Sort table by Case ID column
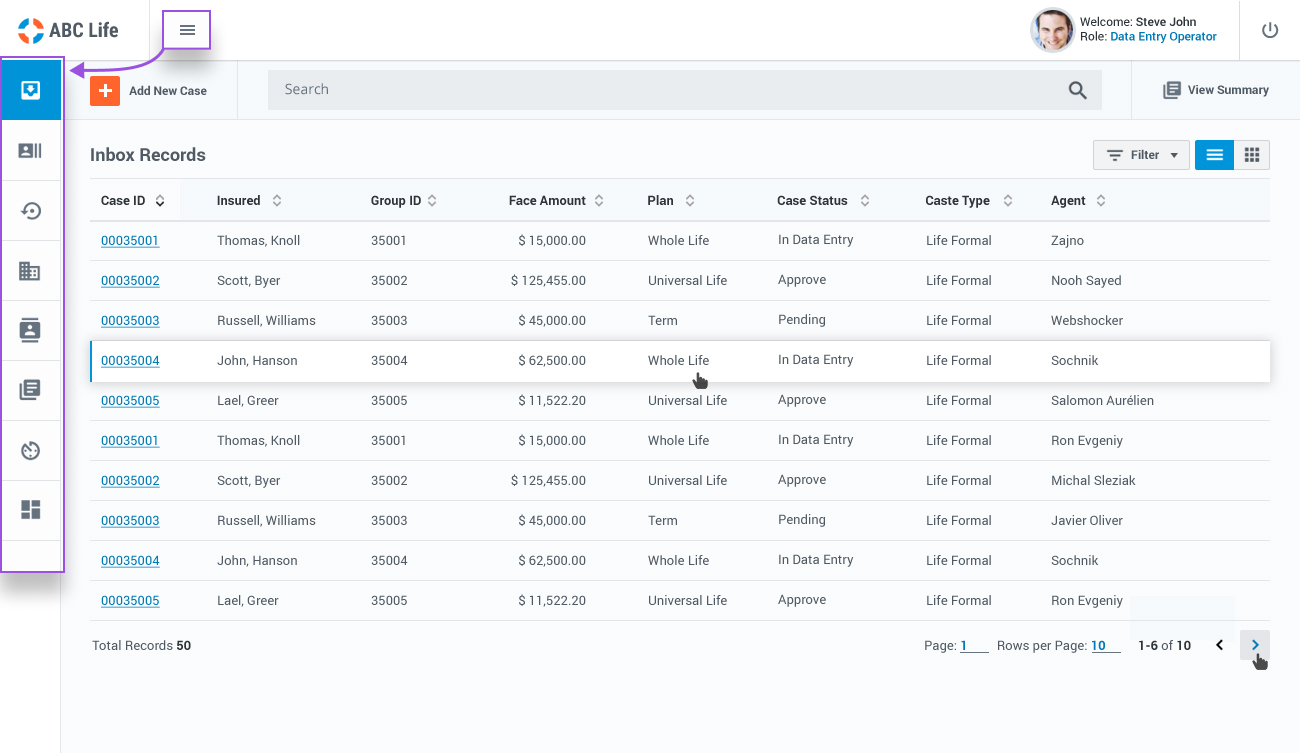Viewport: 1300px width, 753px height. coord(160,201)
